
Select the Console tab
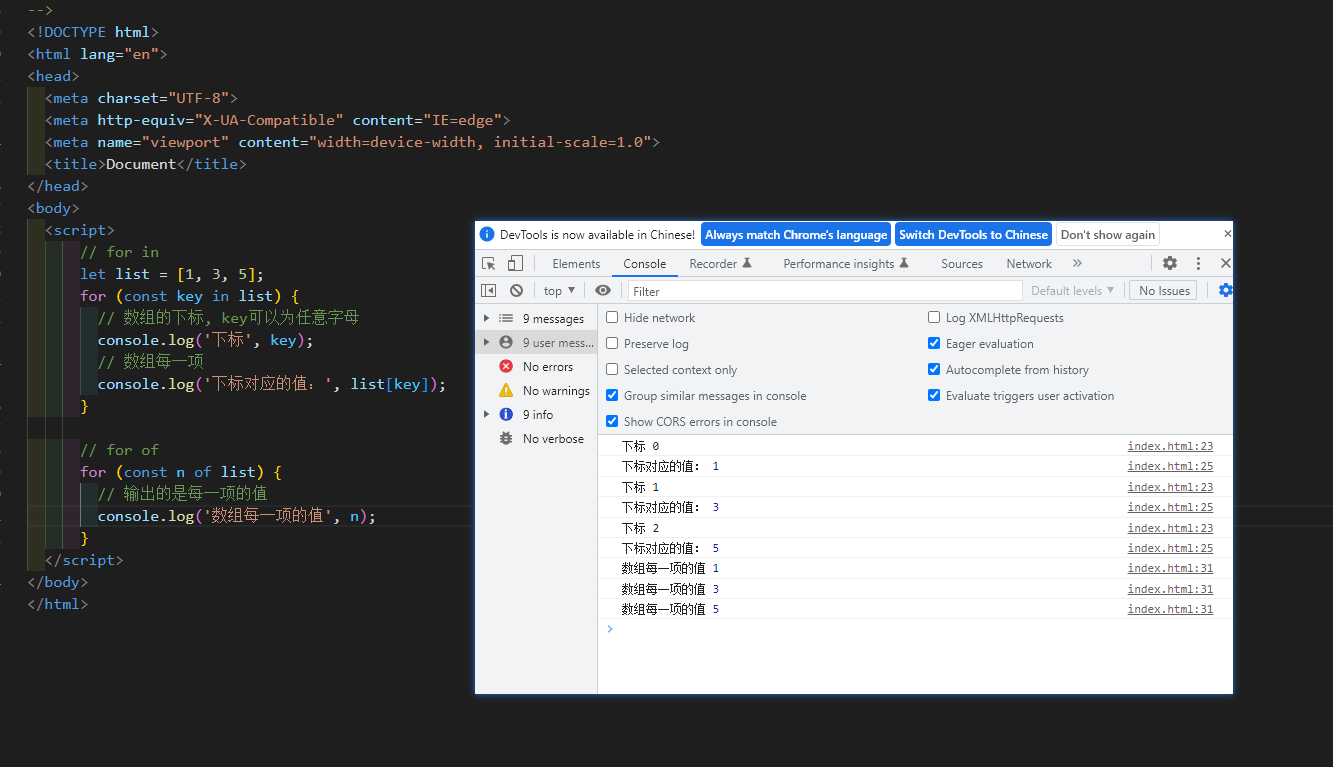645,264
